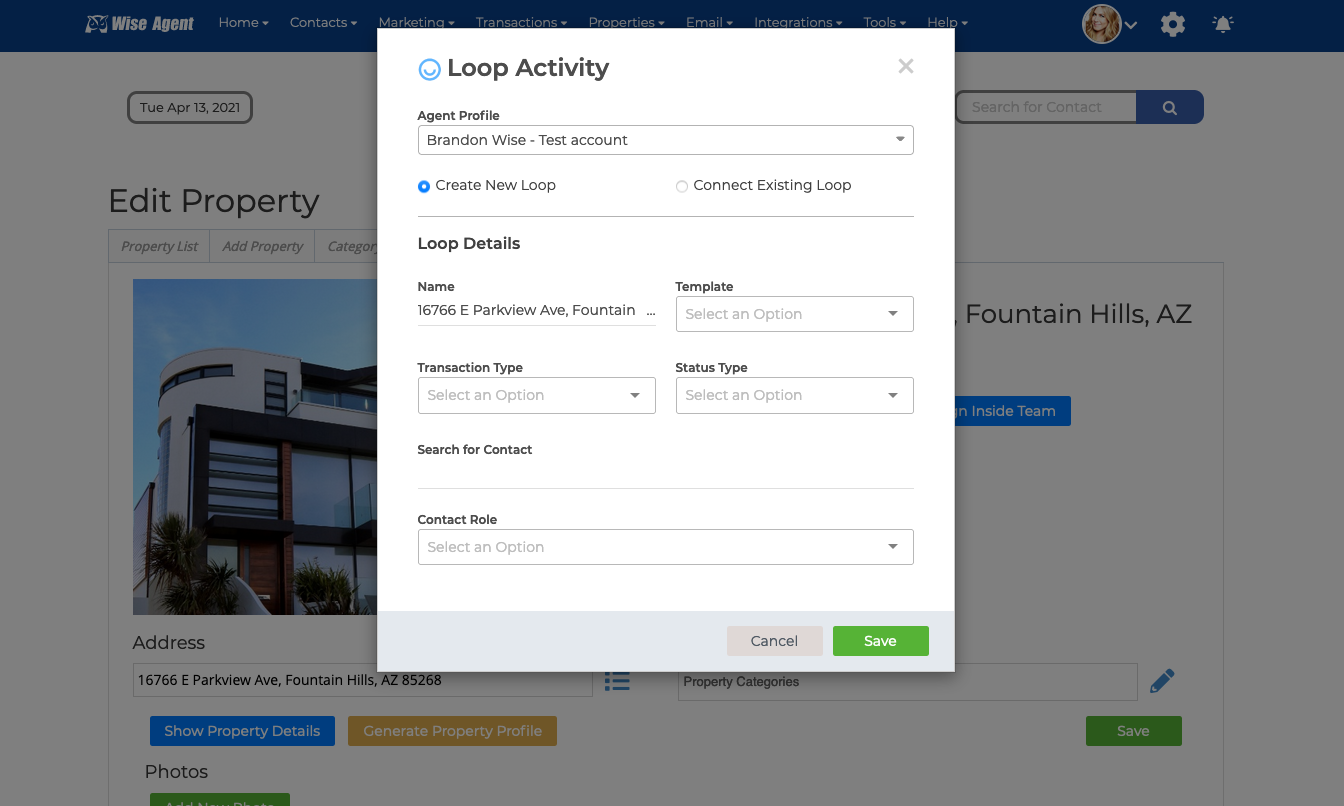Screen dimensions: 1344x806
Task: Click the pencil icon next to Property Categories
Action: 1162,679
